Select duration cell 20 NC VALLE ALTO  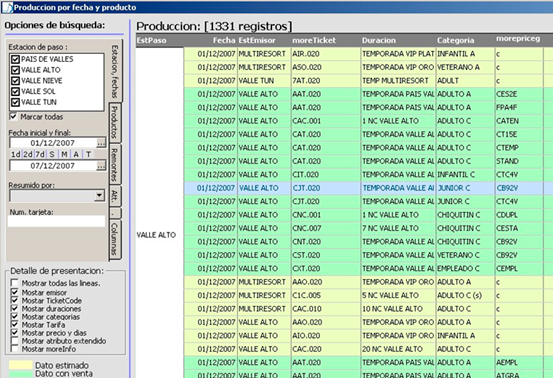(x=398, y=349)
